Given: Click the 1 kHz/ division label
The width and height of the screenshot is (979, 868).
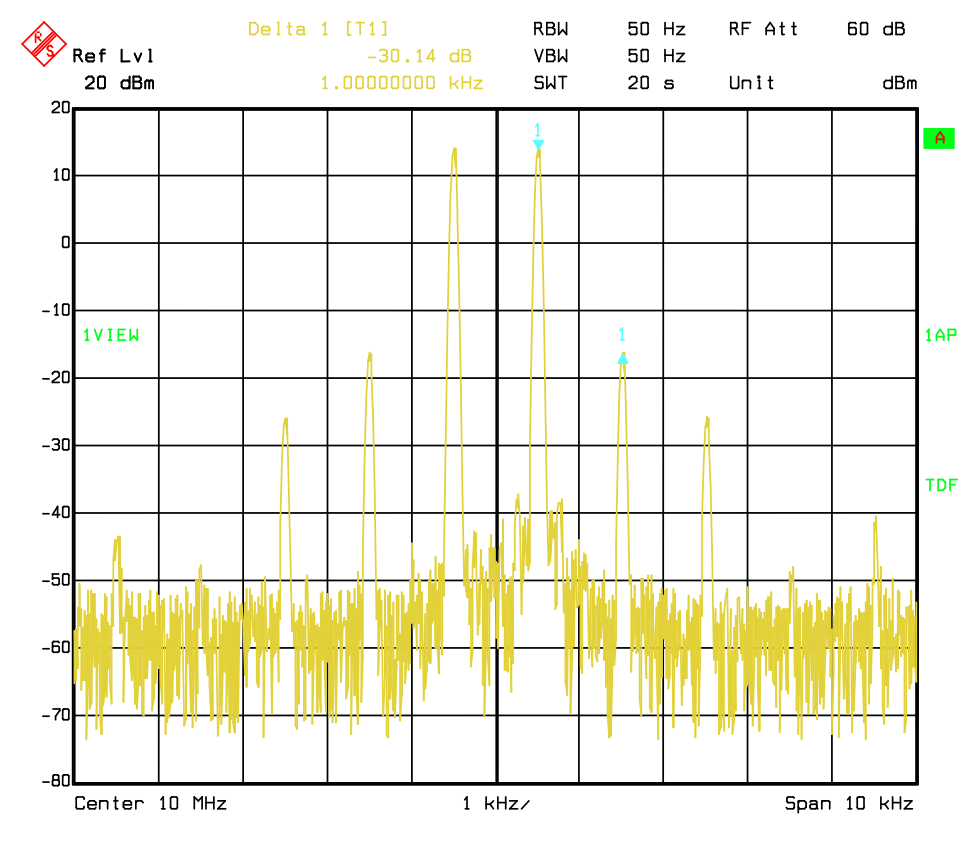Looking at the screenshot, I should (496, 803).
